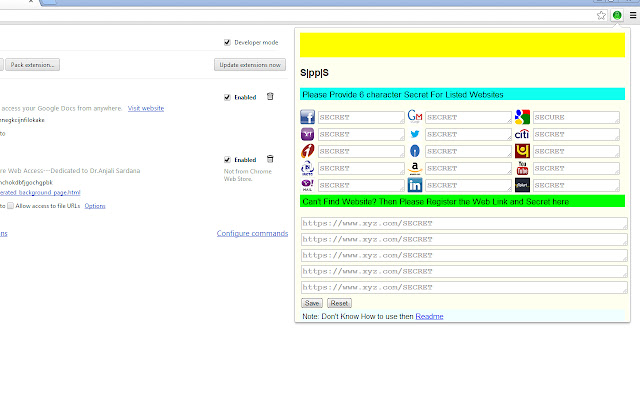Focus the secret field next to ICICI
The image size is (640, 400).
(x=361, y=151)
